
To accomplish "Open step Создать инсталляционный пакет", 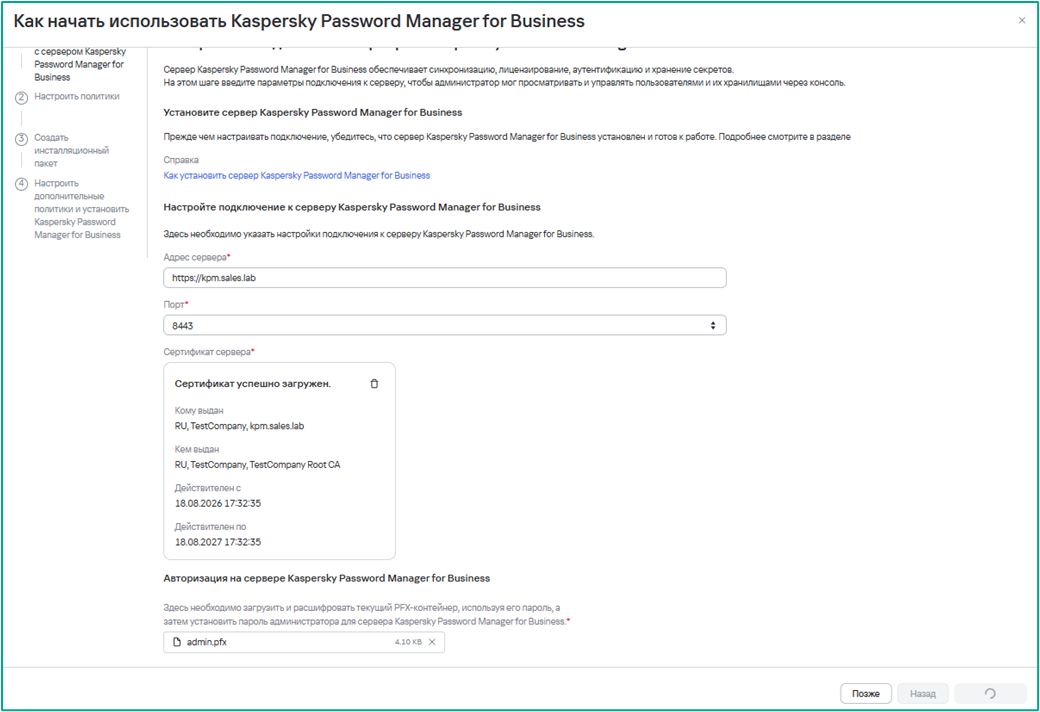I will coord(72,150).
